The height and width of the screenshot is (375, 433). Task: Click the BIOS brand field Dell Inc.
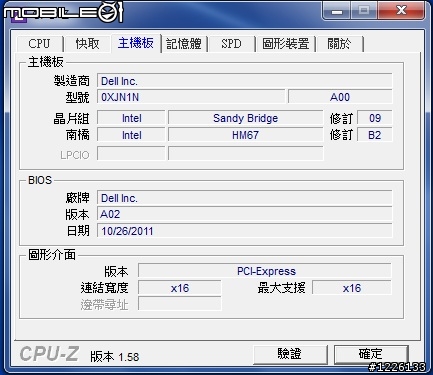[x=245, y=198]
